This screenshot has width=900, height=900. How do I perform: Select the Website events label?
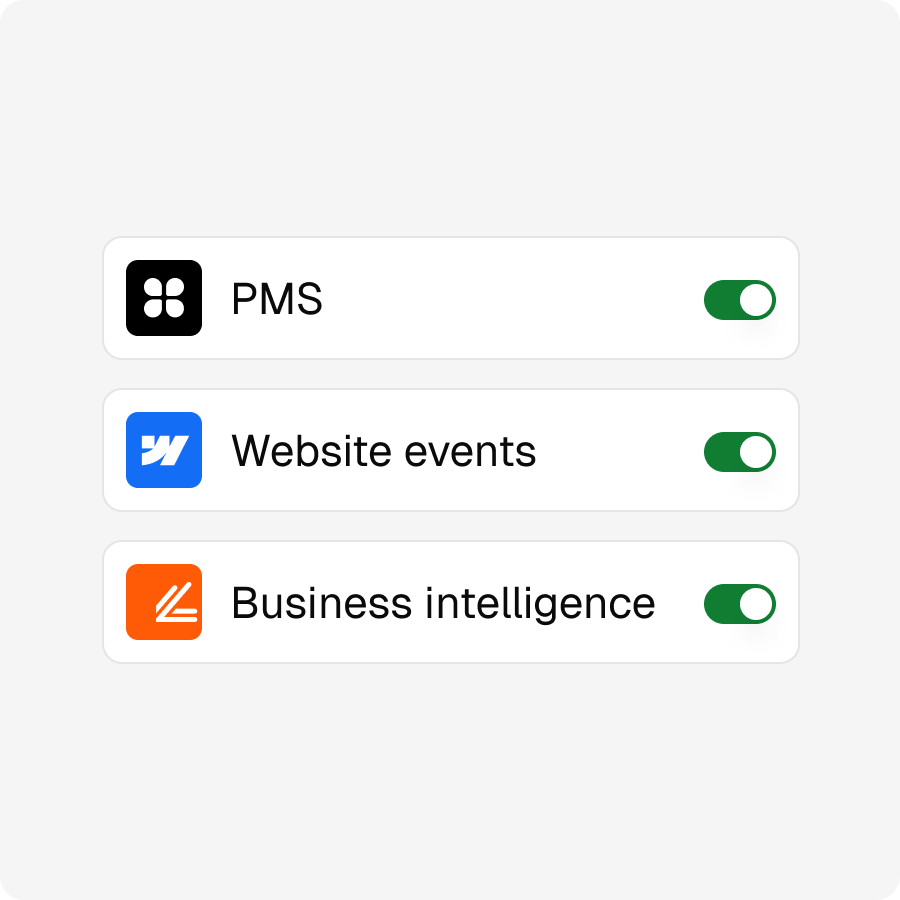[384, 450]
